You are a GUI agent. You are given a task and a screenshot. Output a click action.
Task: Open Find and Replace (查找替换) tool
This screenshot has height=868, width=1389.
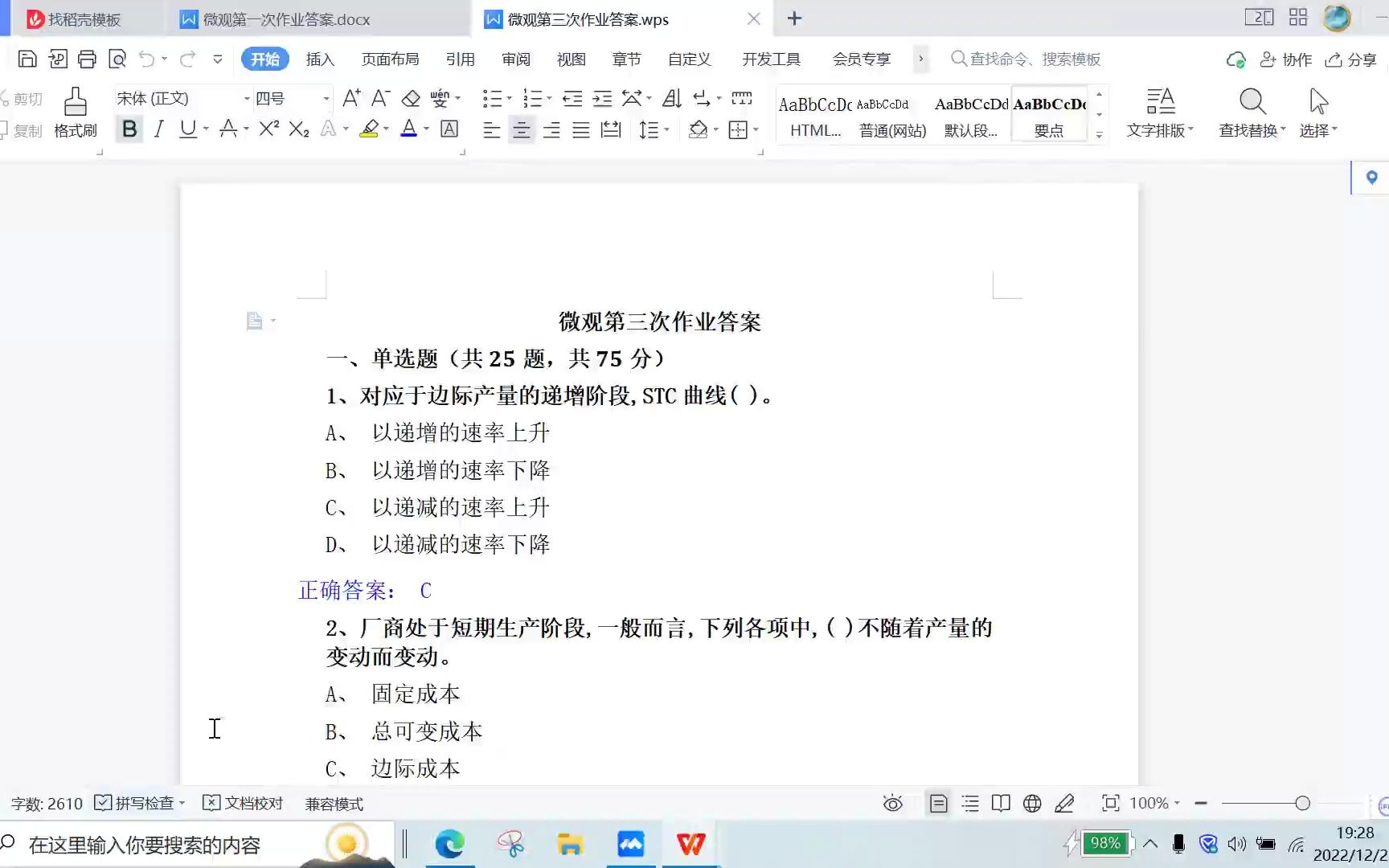point(1252,113)
